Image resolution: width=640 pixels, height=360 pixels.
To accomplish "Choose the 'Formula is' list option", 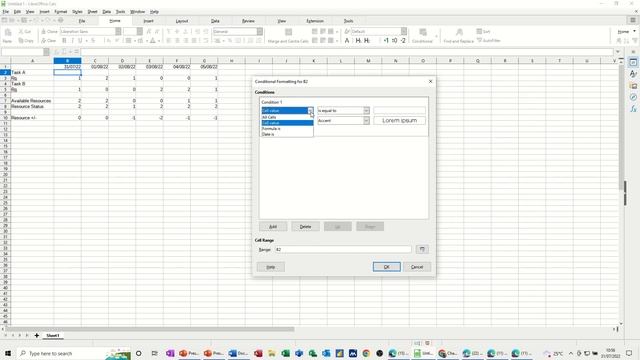I will (287, 129).
